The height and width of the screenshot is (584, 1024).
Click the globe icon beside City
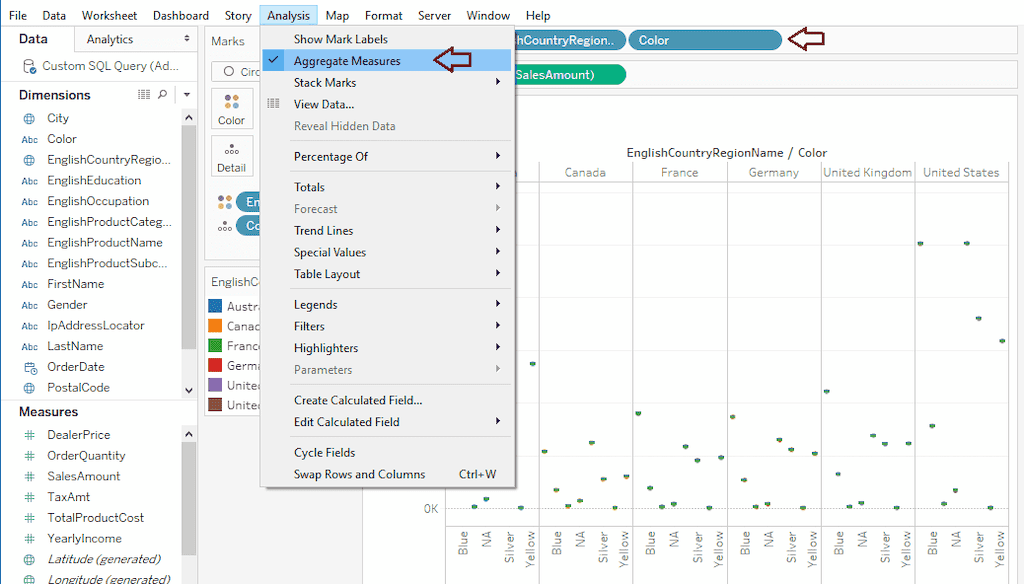point(29,118)
